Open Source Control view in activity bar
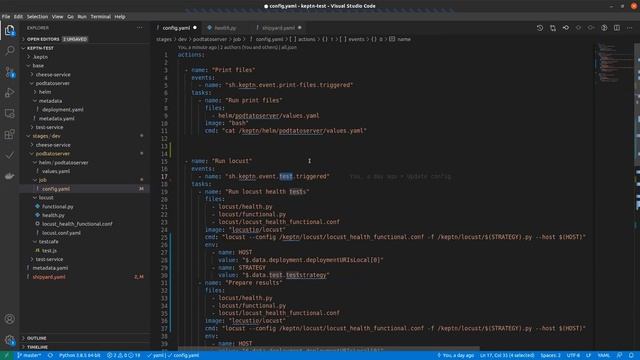Image resolution: width=640 pixels, height=360 pixels. 9,72
